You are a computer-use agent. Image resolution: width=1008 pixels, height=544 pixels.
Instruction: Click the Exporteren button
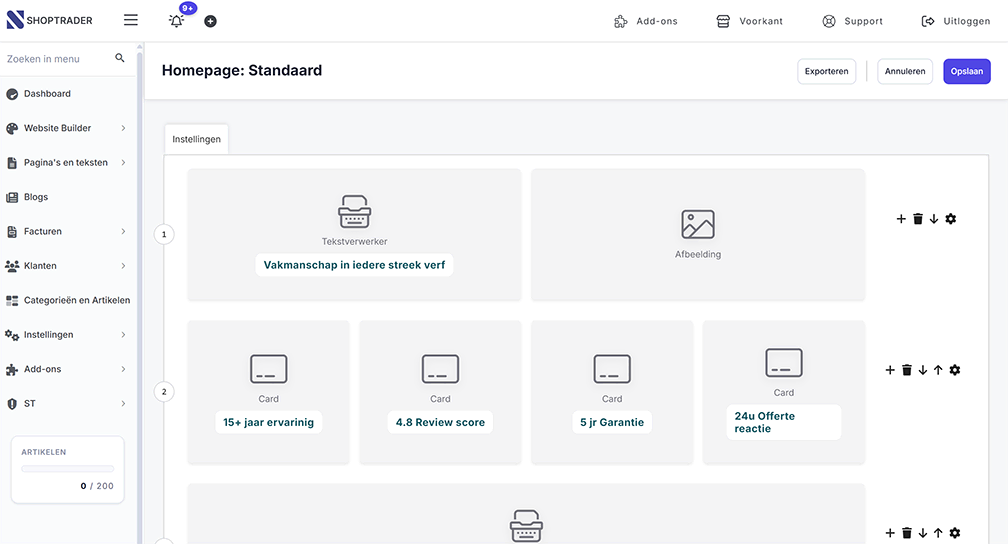(x=826, y=71)
